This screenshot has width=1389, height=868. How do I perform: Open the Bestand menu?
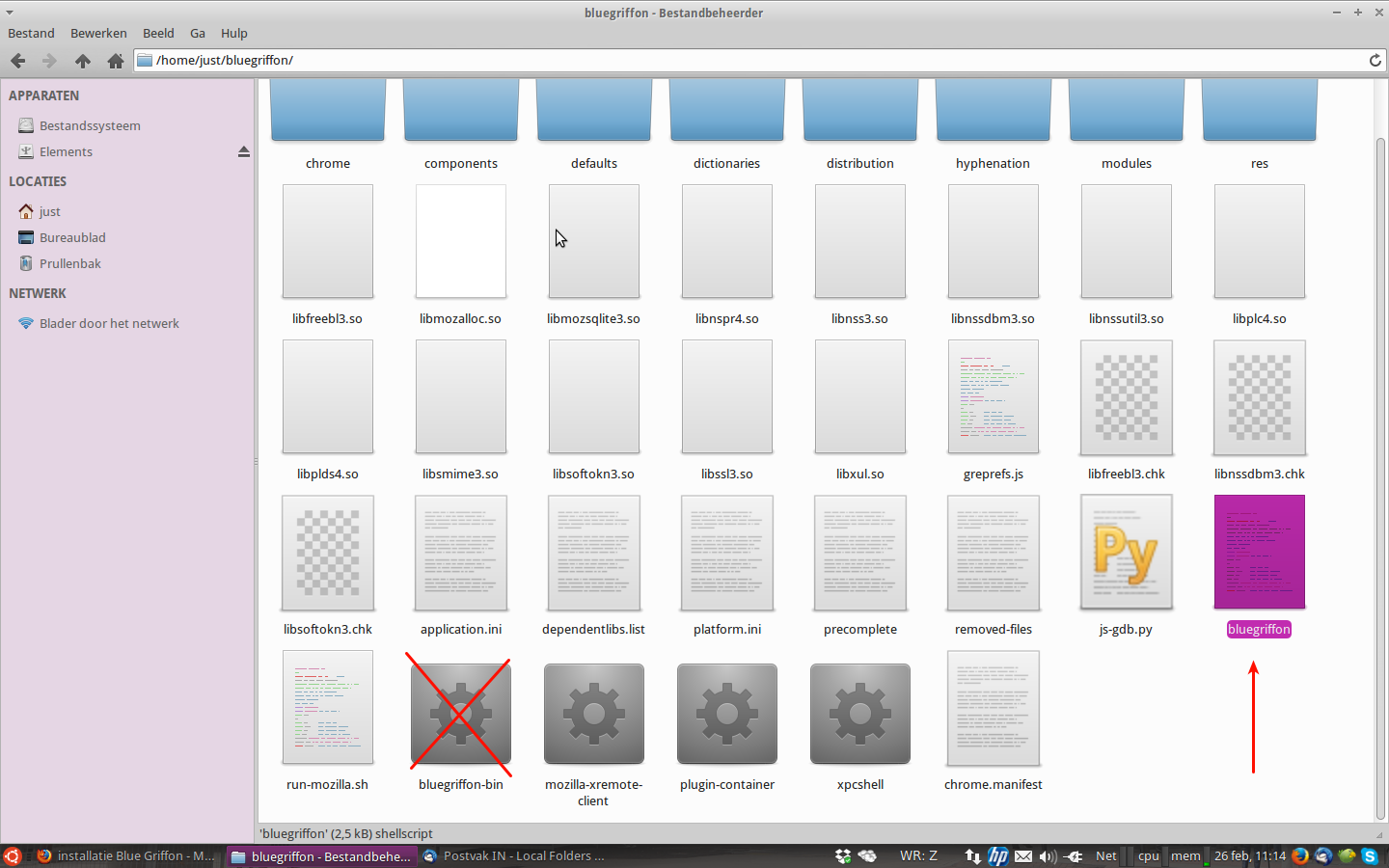pos(31,33)
